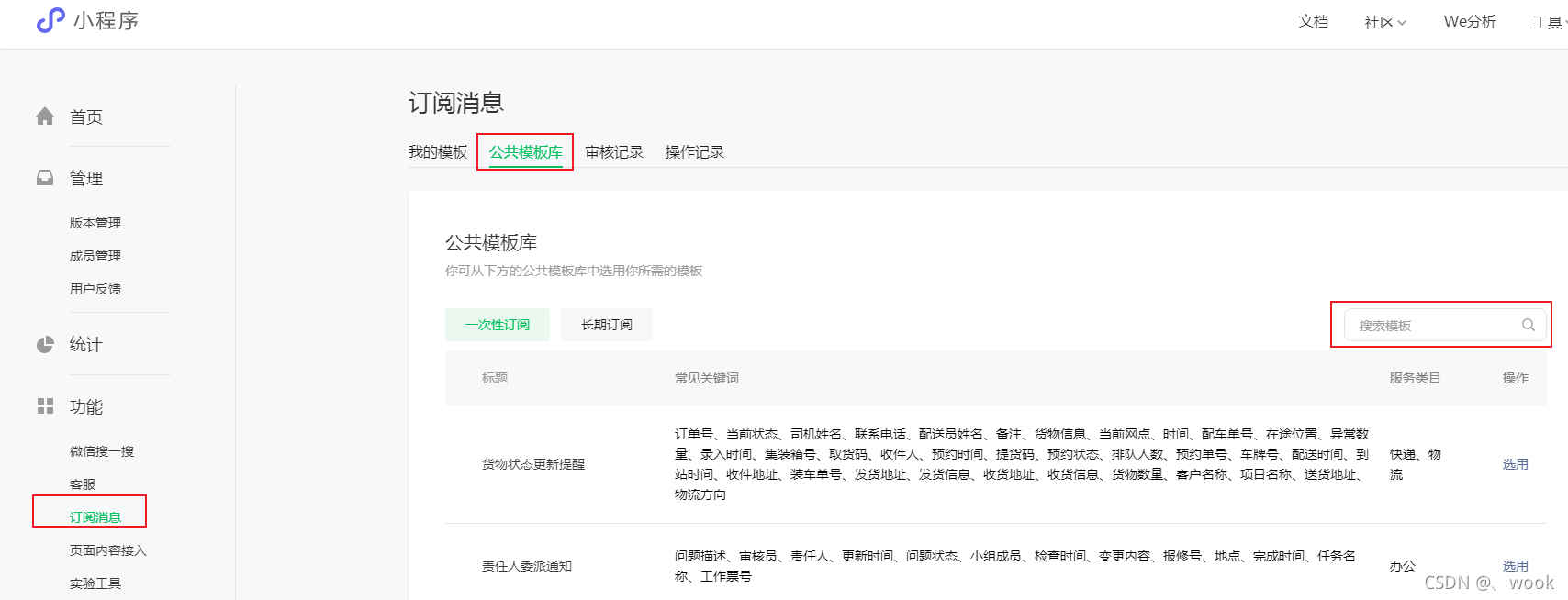Open 客服 in sidebar

[x=83, y=484]
